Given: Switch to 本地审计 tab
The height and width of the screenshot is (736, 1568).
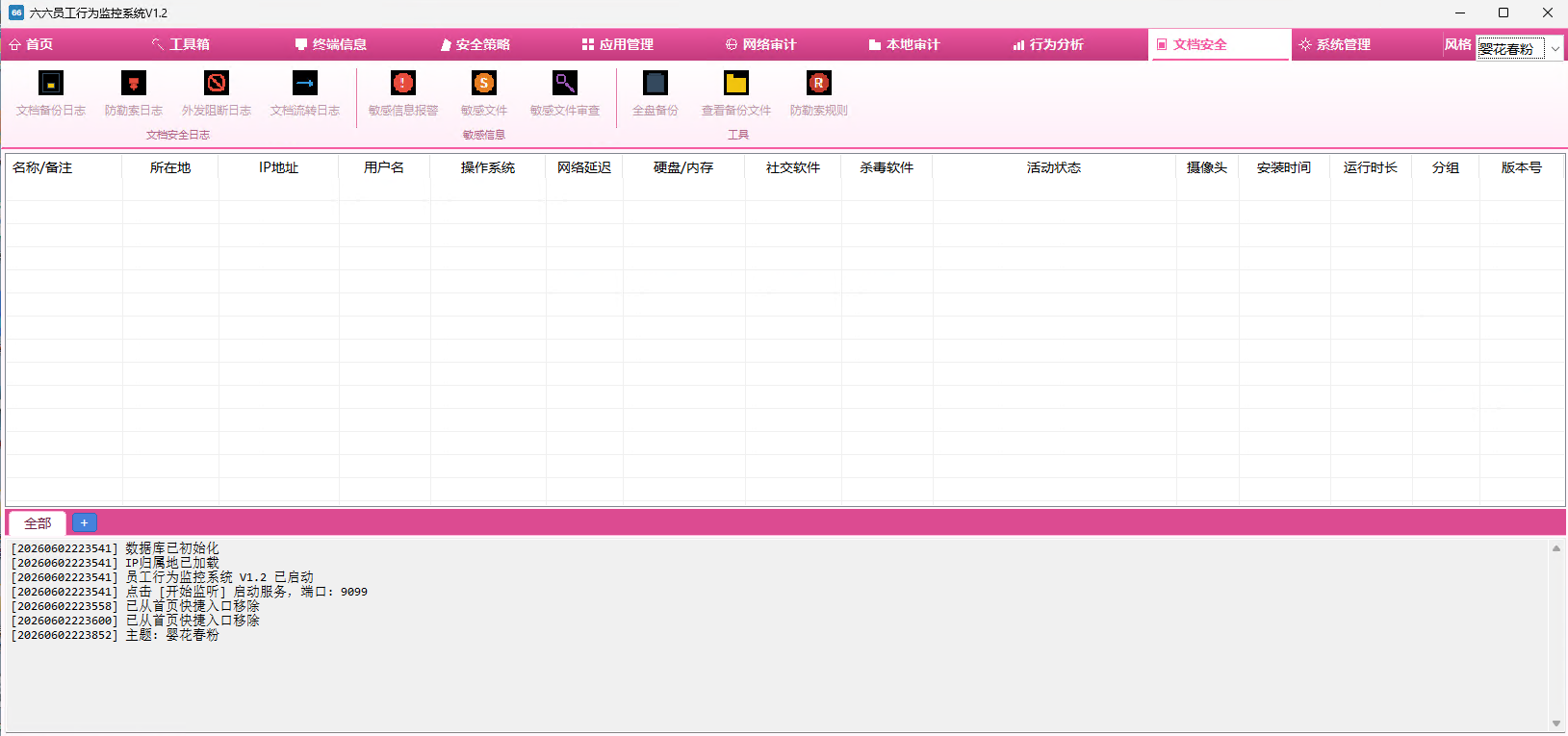Looking at the screenshot, I should pyautogui.click(x=905, y=44).
